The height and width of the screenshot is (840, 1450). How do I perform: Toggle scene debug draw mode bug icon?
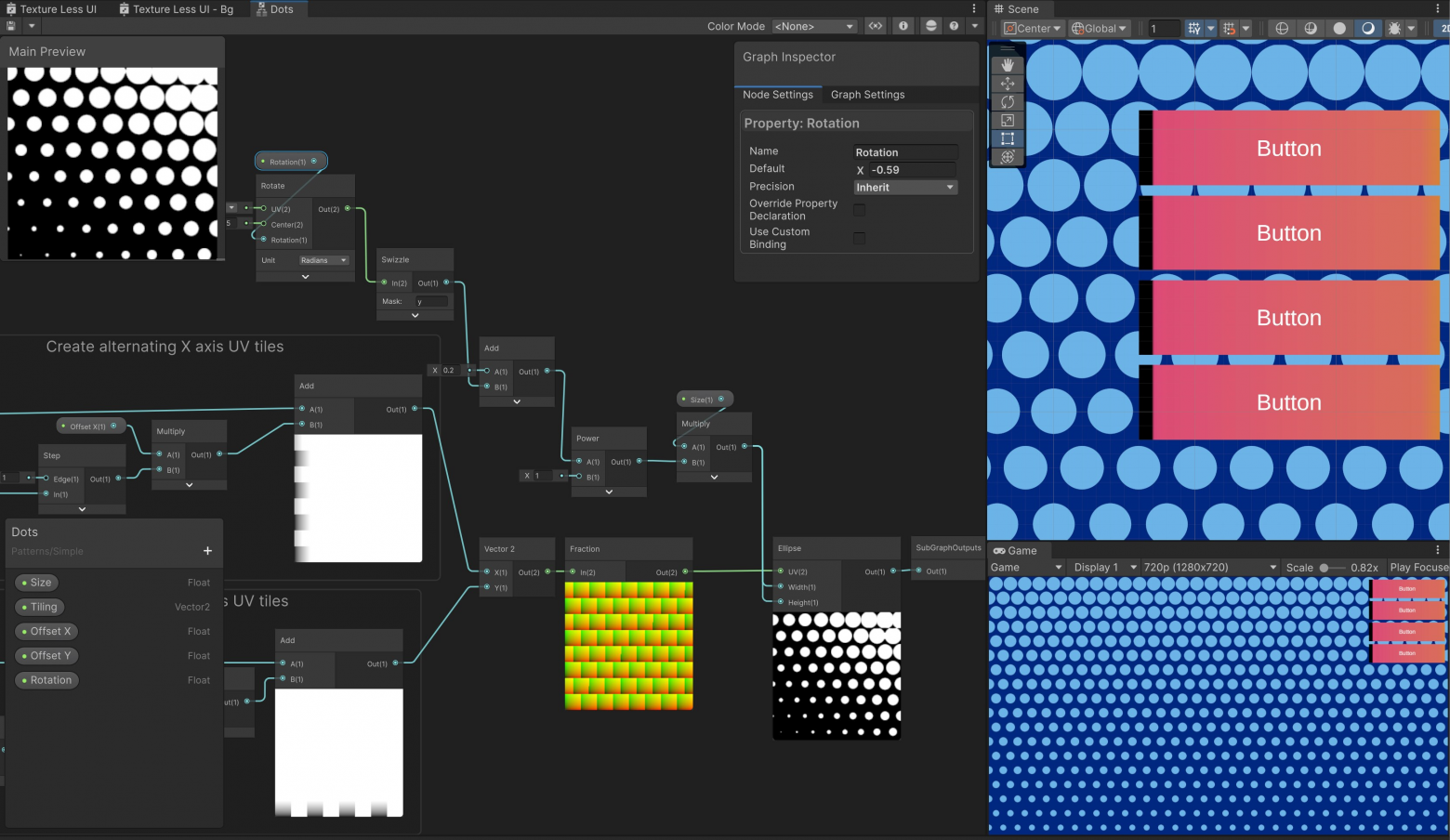1394,29
